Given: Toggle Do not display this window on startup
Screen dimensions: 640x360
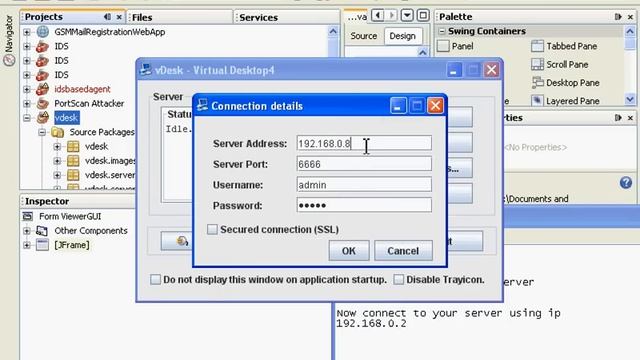Looking at the screenshot, I should (x=156, y=280).
